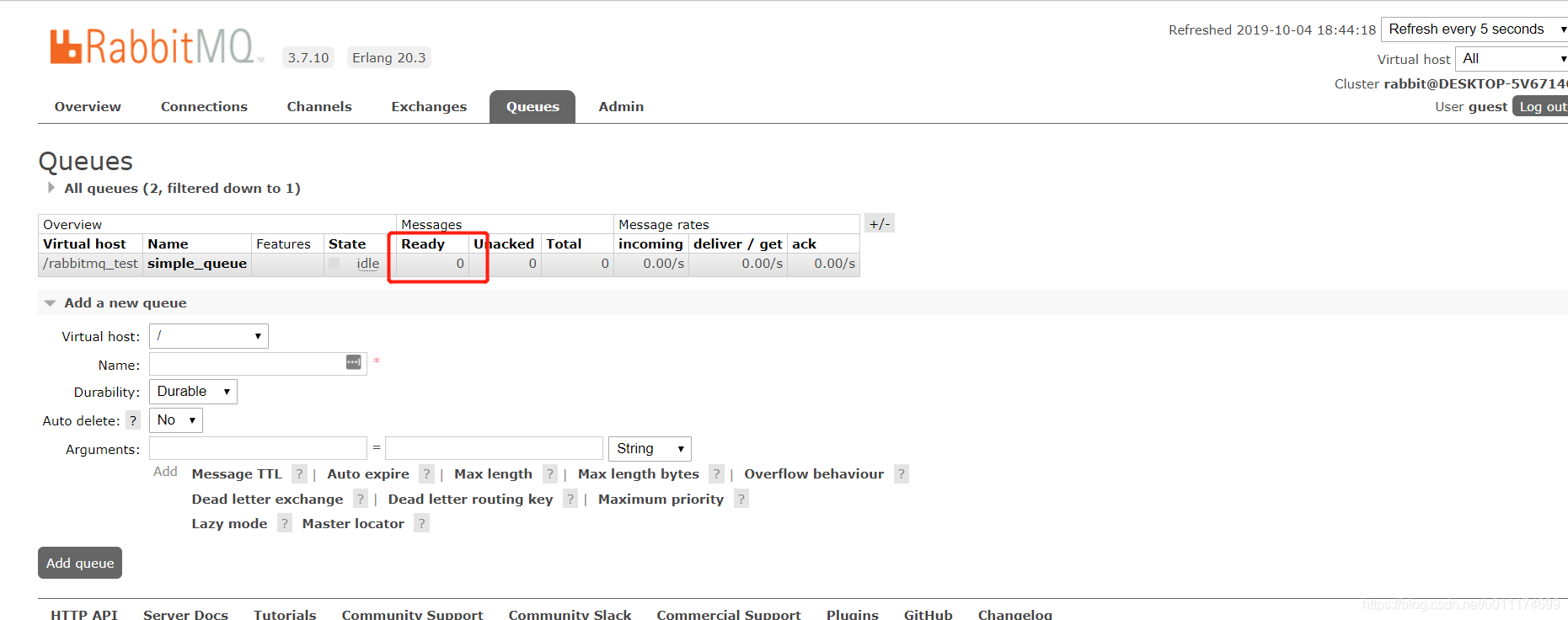The width and height of the screenshot is (1568, 620).
Task: Open the top Virtual host All dropdown
Action: 1512,59
